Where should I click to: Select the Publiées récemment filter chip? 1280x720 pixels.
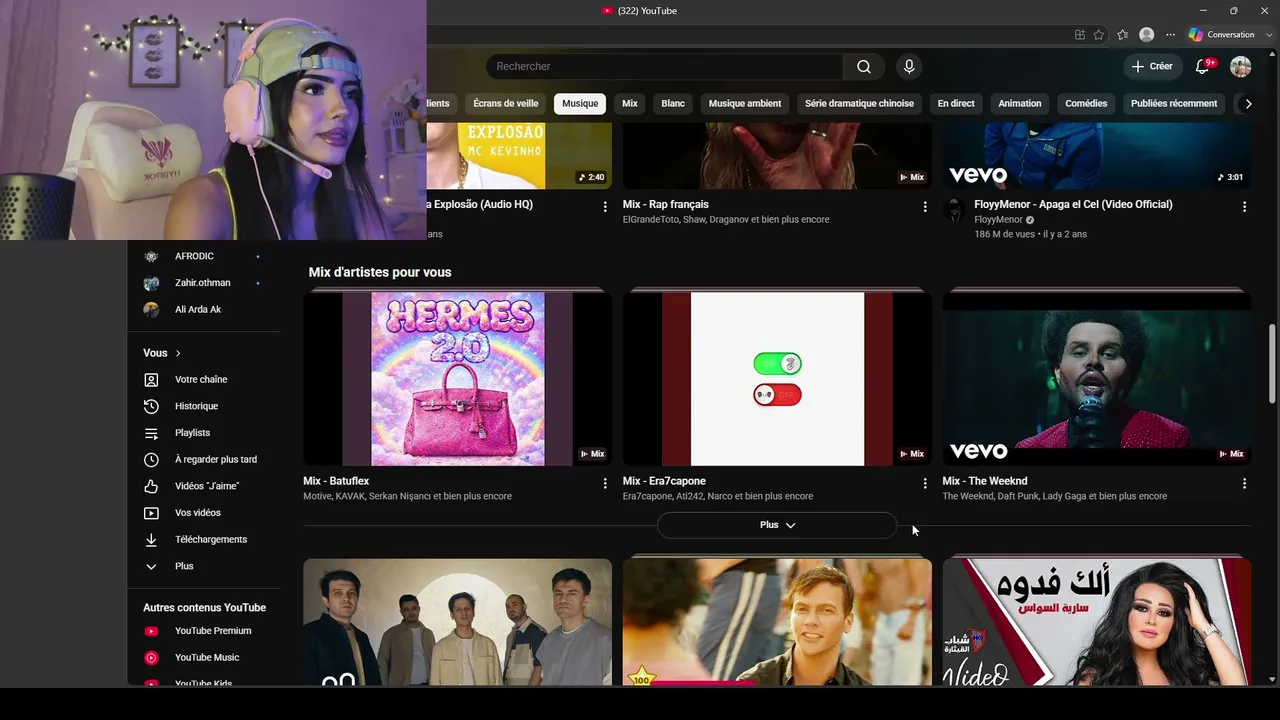(x=1174, y=104)
